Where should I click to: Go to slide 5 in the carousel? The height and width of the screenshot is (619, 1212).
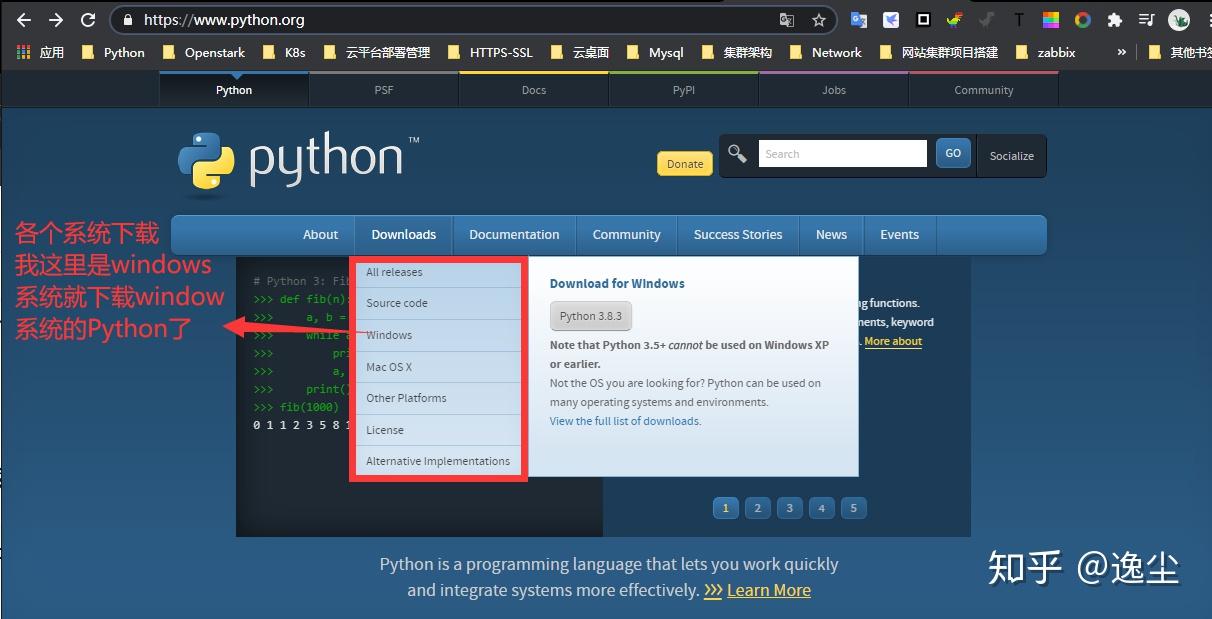click(x=853, y=508)
